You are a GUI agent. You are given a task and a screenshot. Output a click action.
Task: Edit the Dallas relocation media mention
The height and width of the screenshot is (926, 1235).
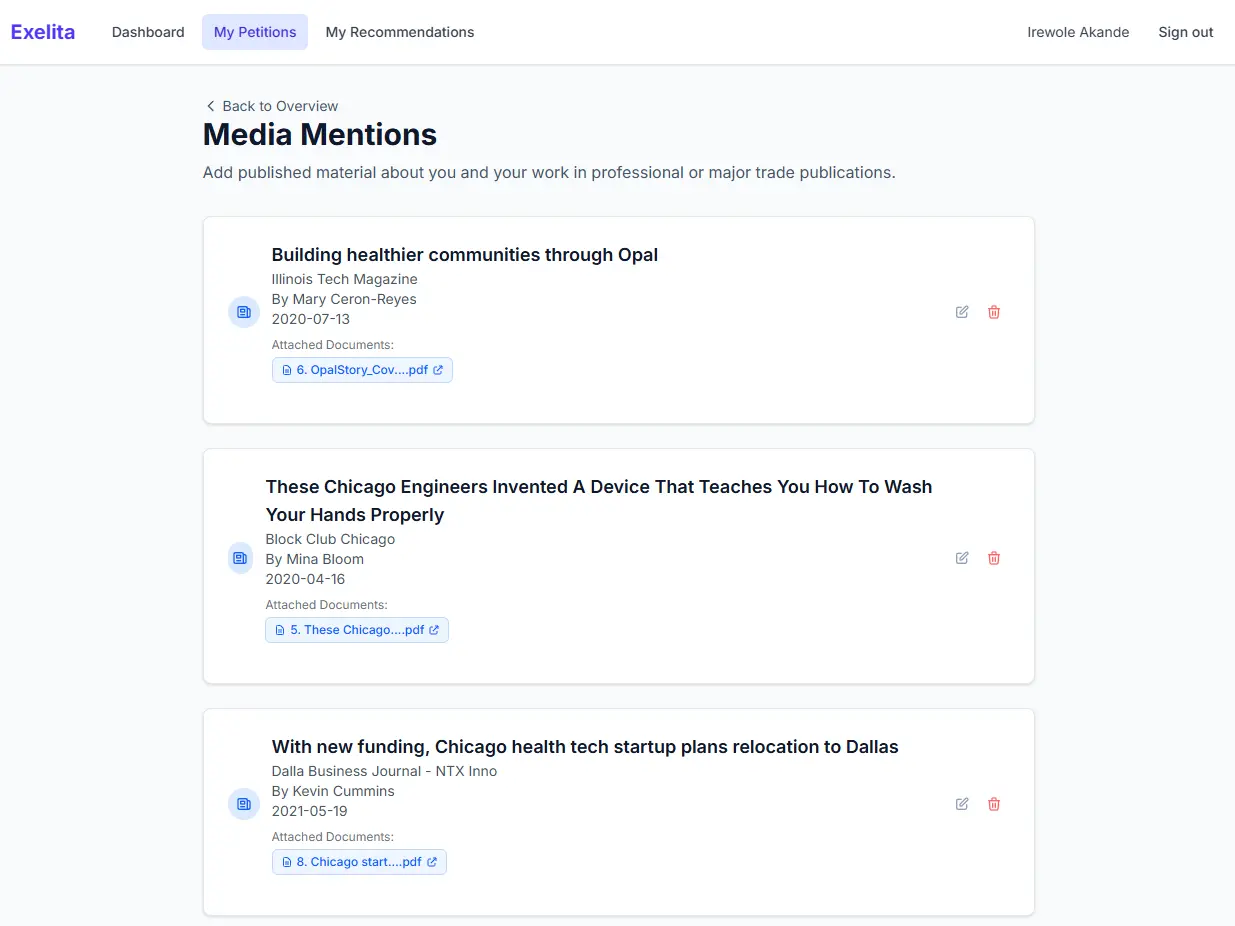pos(962,804)
